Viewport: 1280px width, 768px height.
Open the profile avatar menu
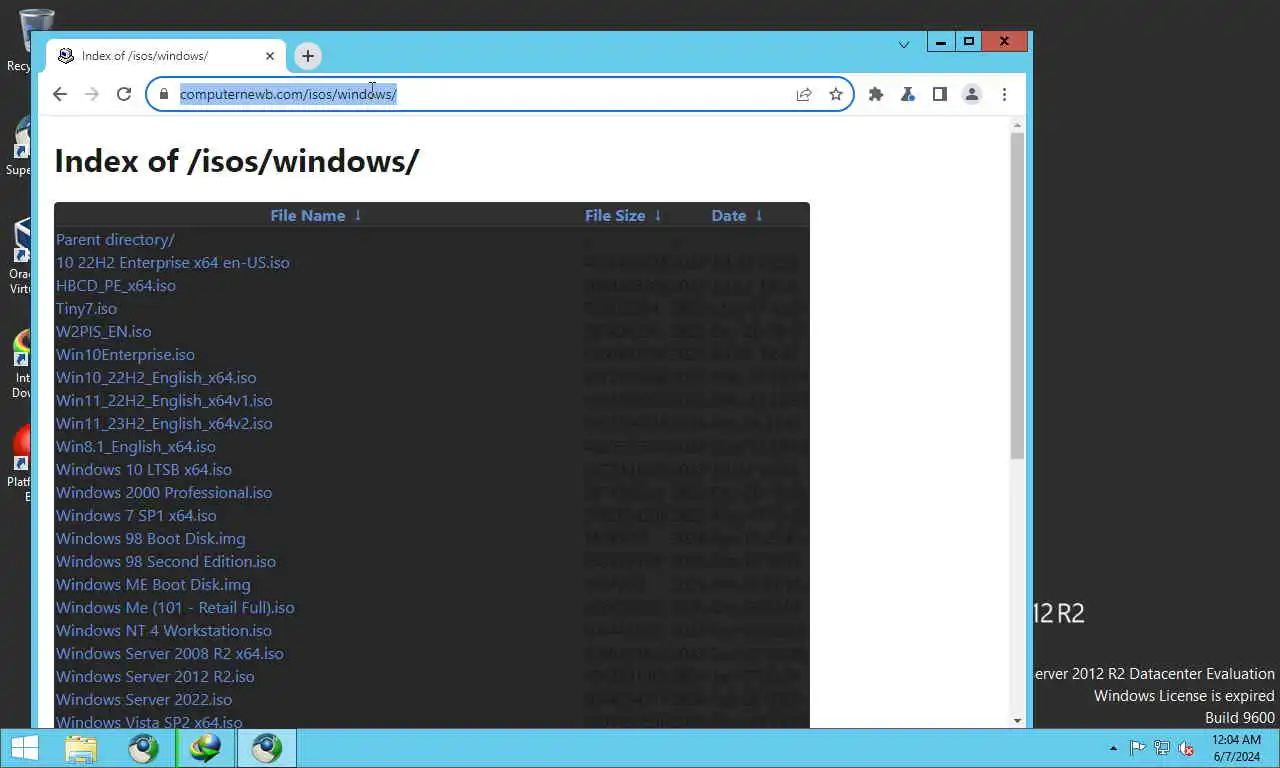click(x=971, y=94)
